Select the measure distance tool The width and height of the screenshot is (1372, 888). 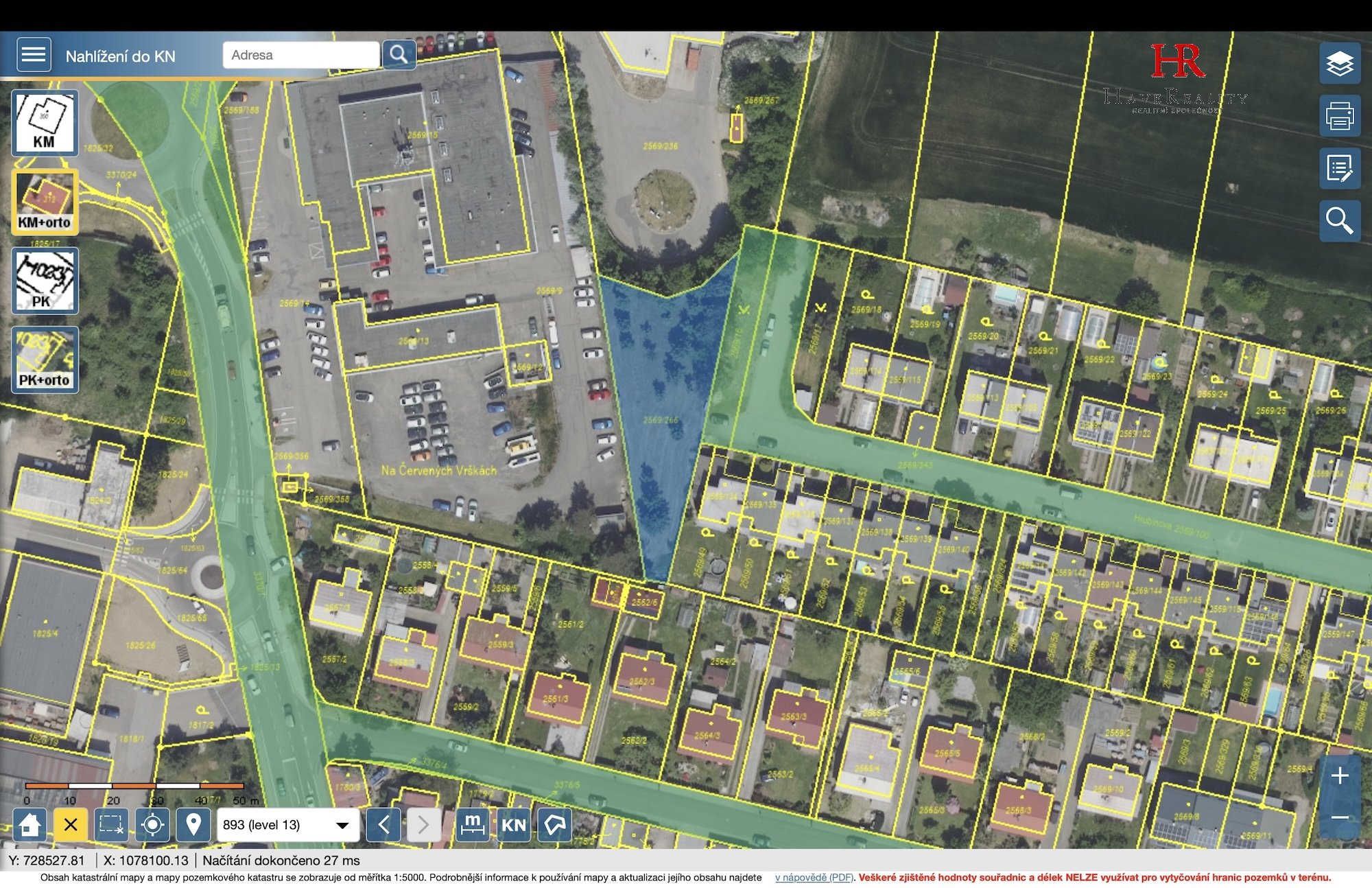(x=473, y=824)
